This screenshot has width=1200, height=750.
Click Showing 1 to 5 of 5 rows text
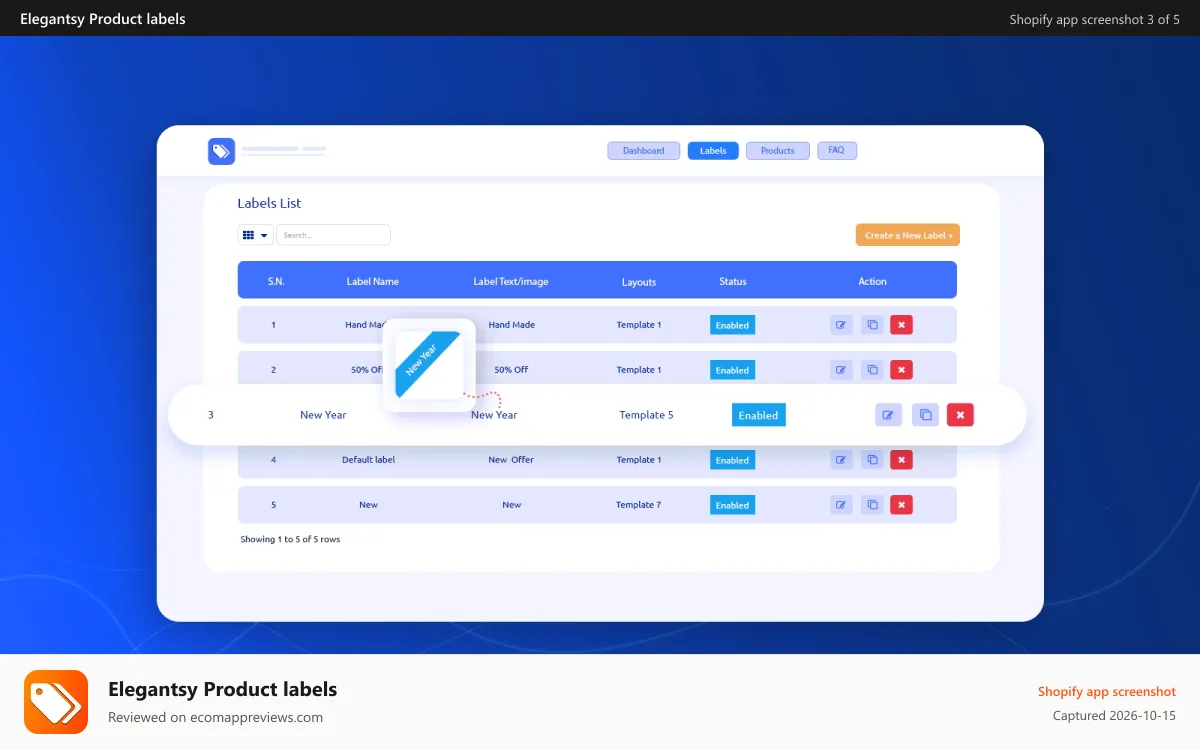click(290, 539)
